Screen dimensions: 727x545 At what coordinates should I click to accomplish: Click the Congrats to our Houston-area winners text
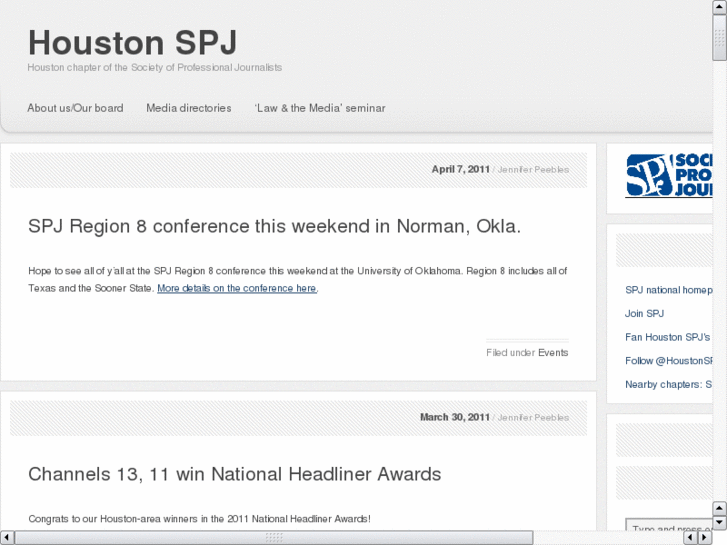click(199, 519)
